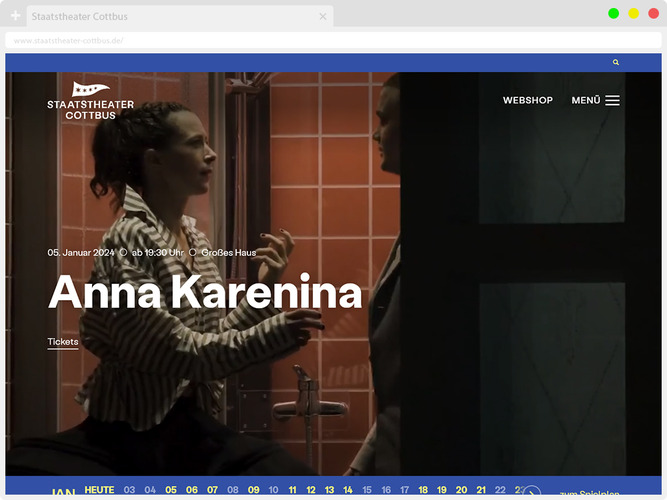Open the WEBSHOP menu item
The height and width of the screenshot is (500, 667).
point(527,100)
